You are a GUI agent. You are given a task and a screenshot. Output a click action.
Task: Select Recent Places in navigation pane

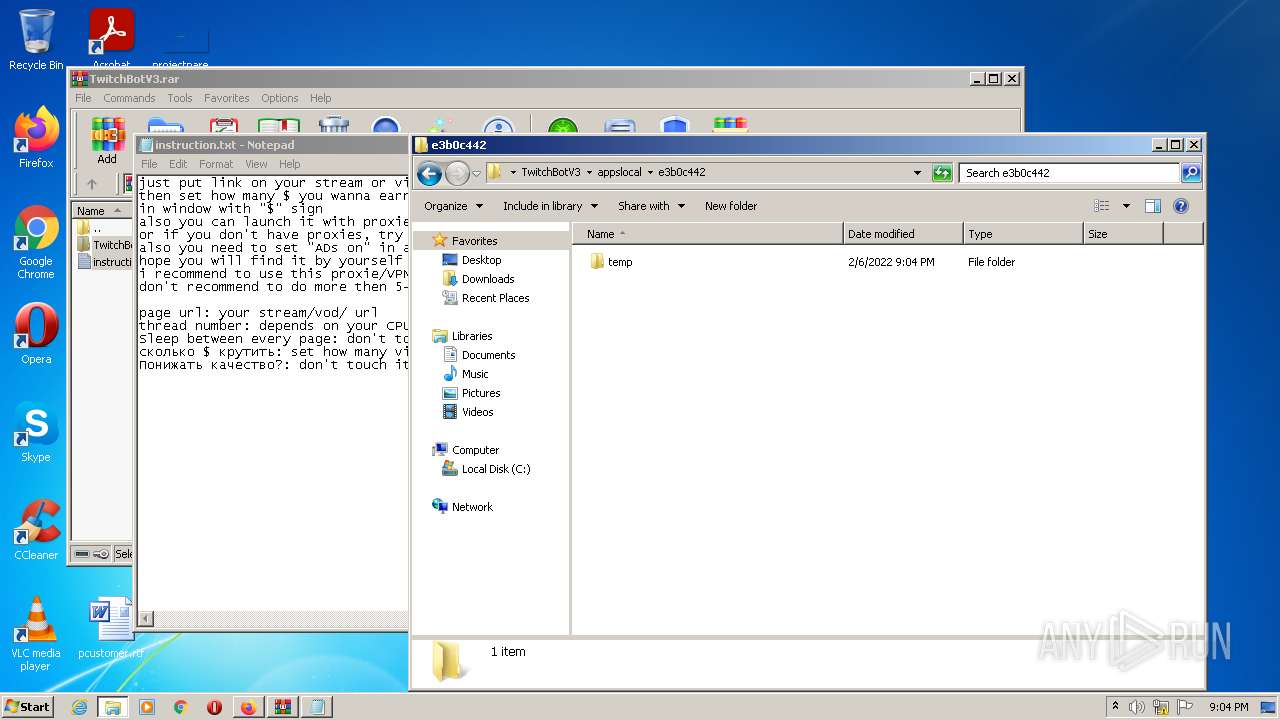[x=485, y=298]
